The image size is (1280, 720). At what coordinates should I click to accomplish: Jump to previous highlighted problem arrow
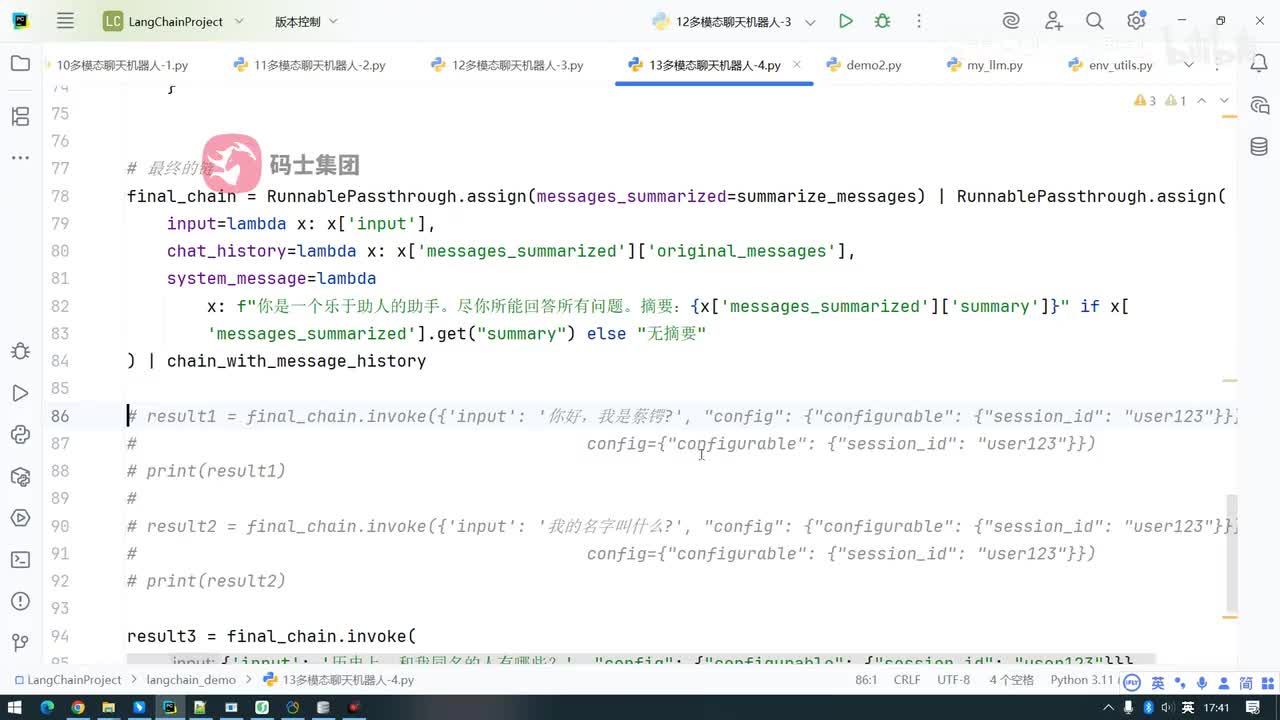(x=1202, y=101)
